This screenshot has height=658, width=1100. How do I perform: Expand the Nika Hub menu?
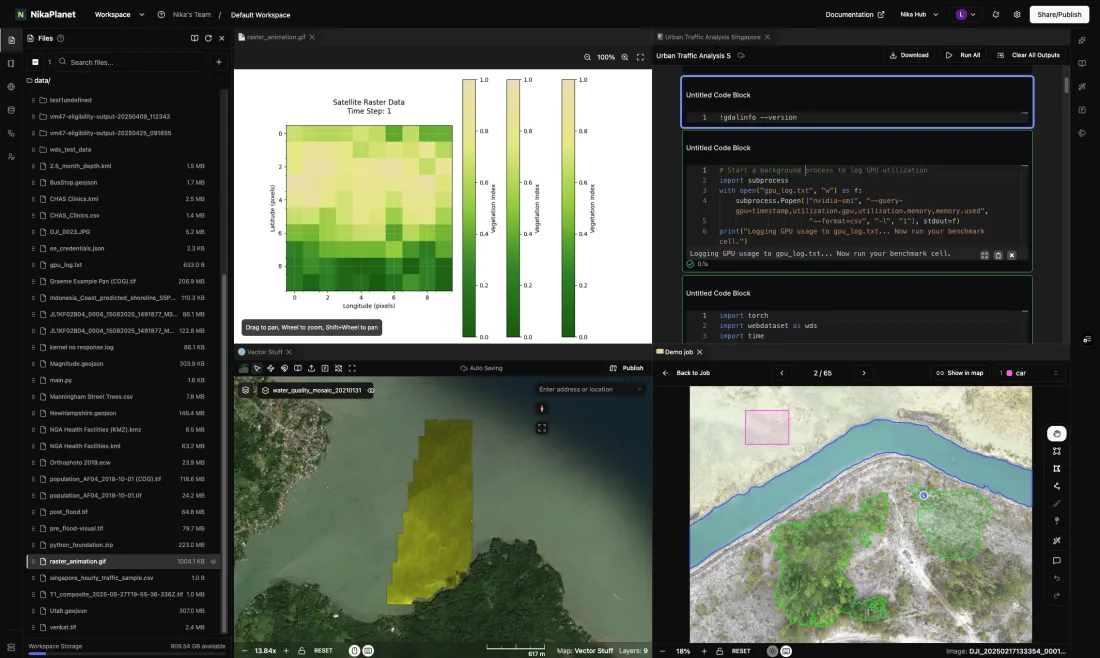[919, 15]
